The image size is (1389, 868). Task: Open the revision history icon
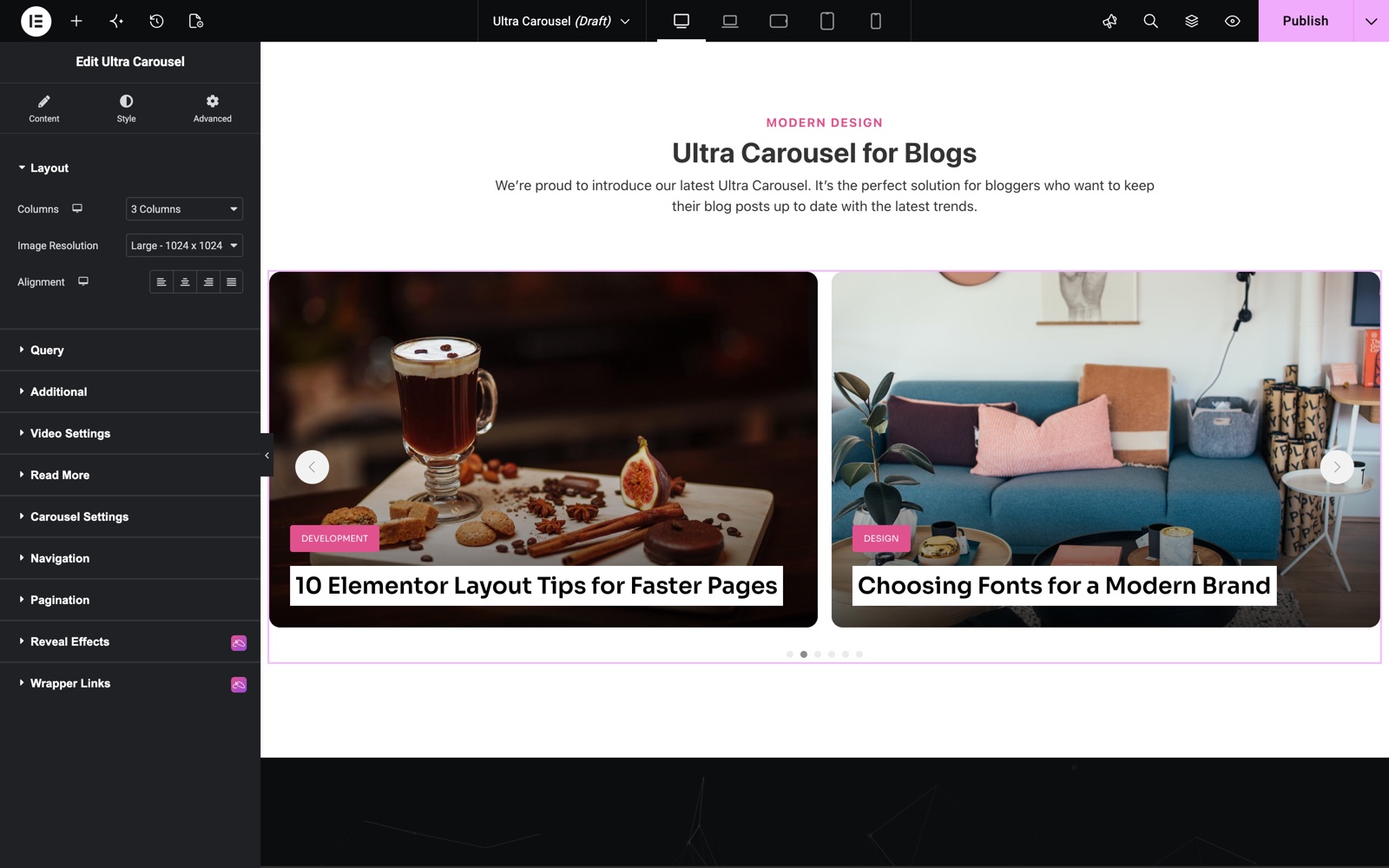pos(156,21)
